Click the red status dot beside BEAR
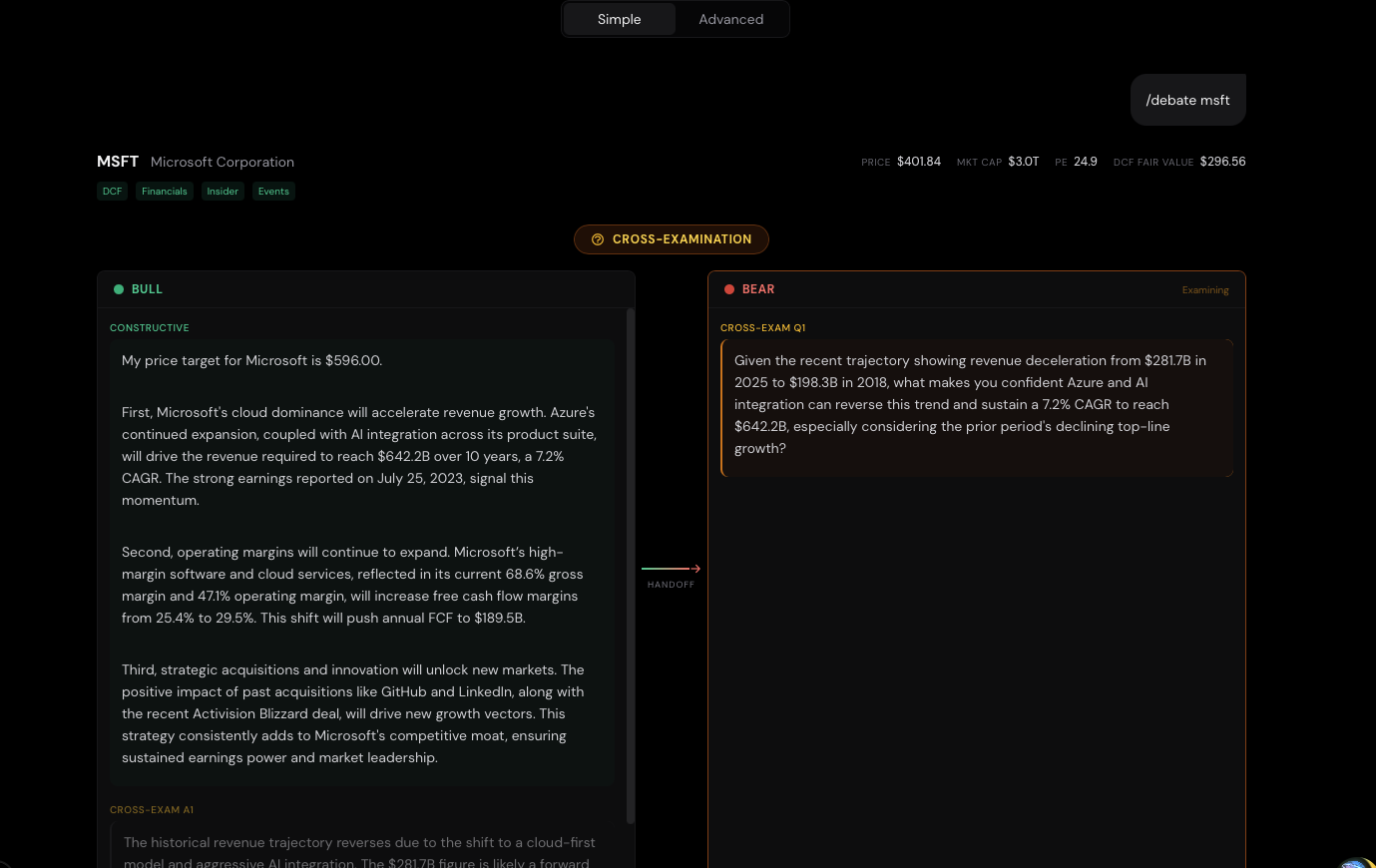Image resolution: width=1376 pixels, height=868 pixels. pos(729,288)
